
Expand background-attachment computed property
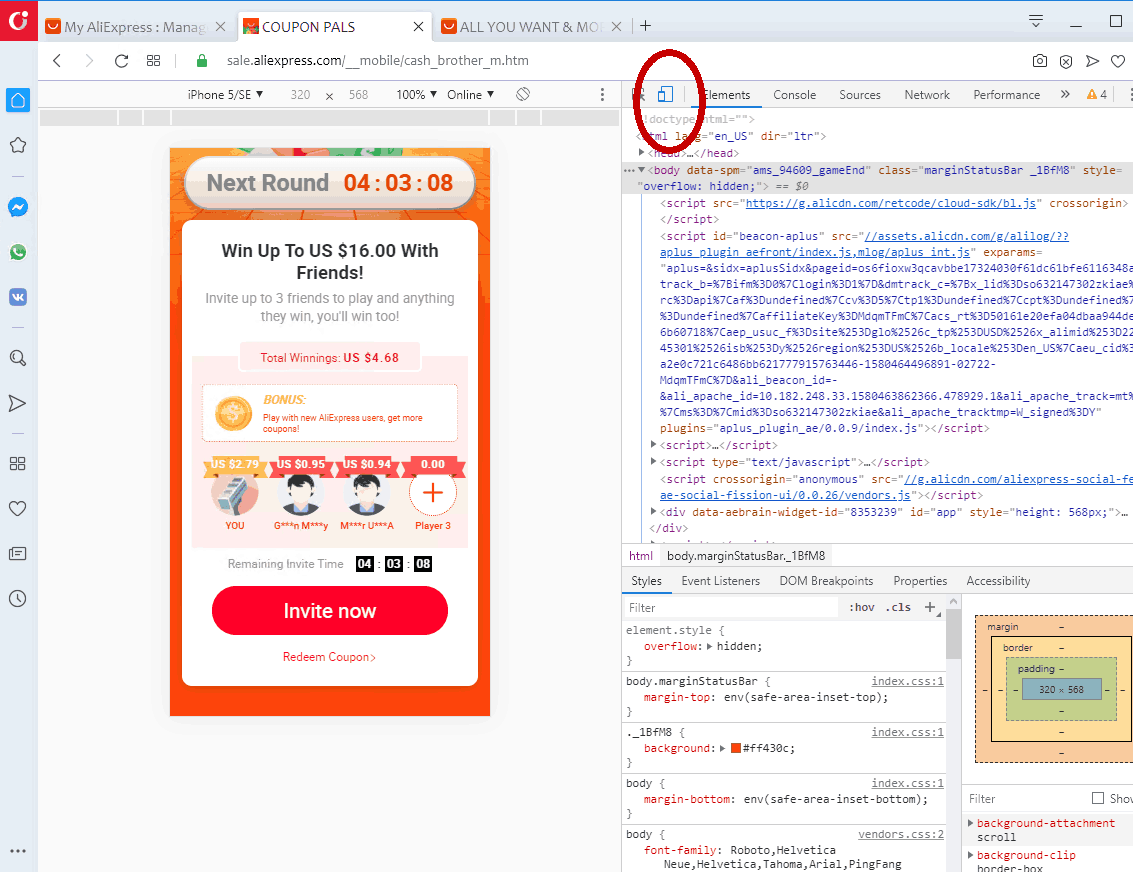(x=971, y=823)
